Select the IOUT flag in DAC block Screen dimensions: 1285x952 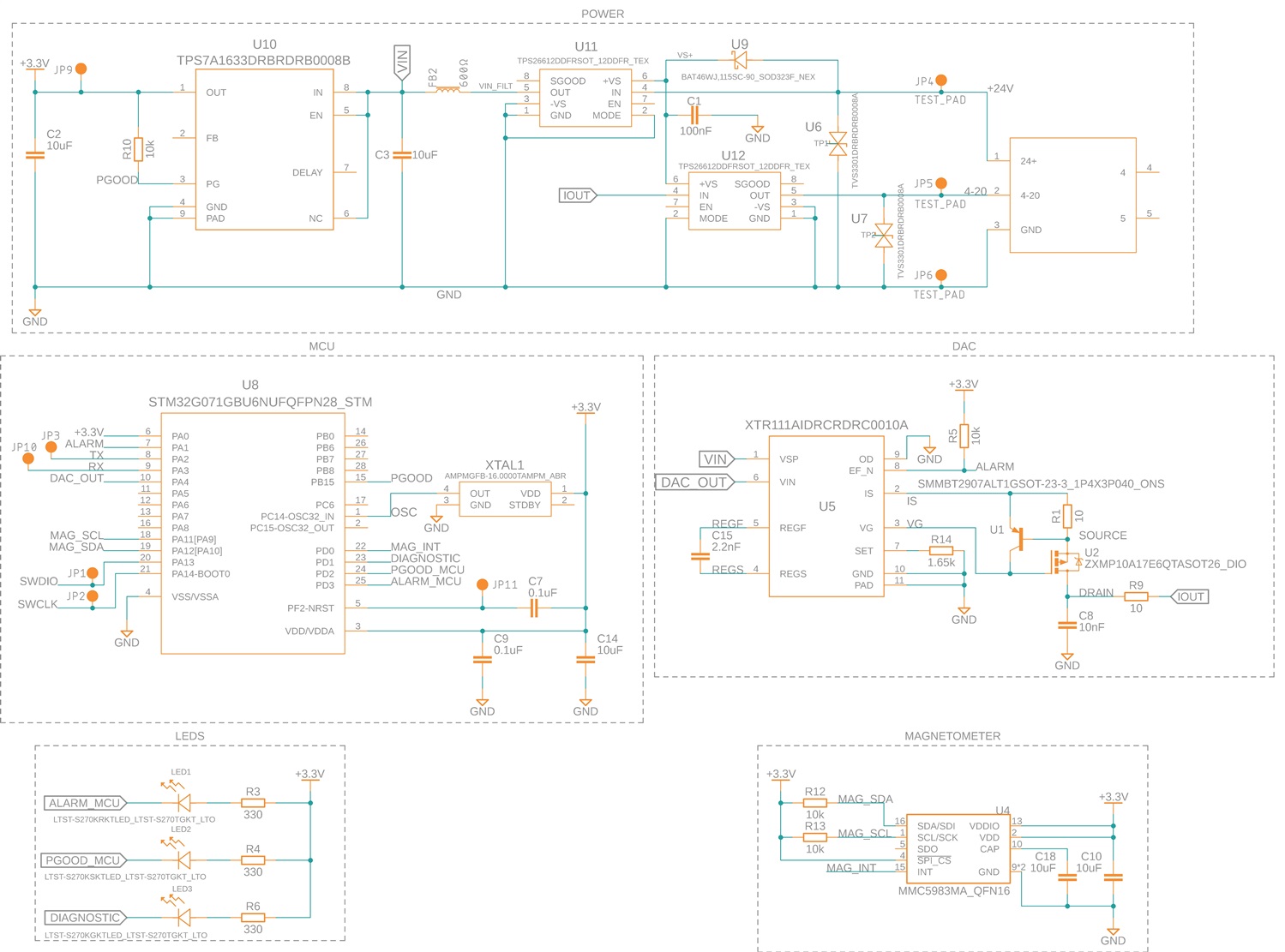pos(1189,596)
